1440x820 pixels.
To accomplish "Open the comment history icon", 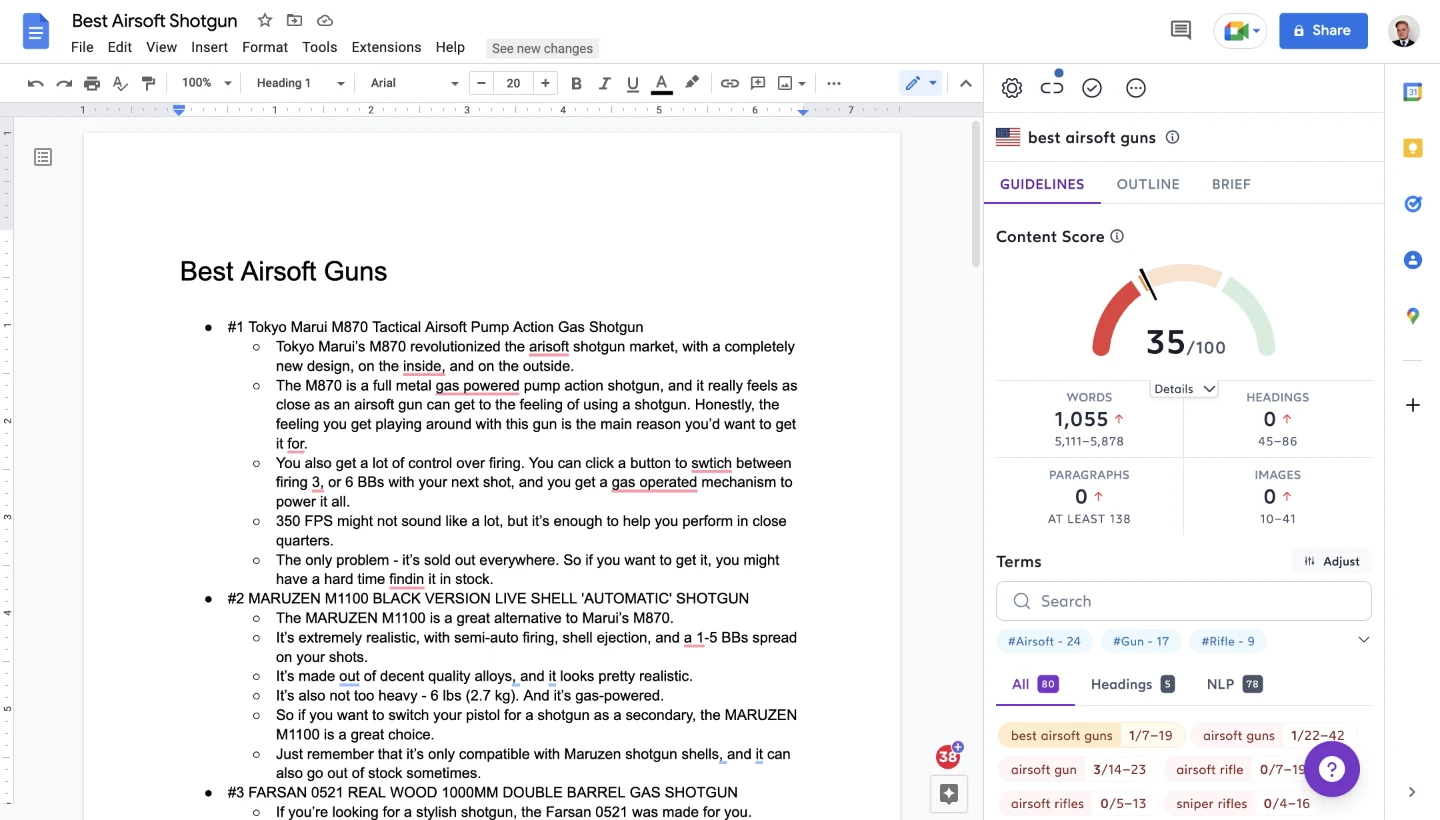I will point(1181,30).
